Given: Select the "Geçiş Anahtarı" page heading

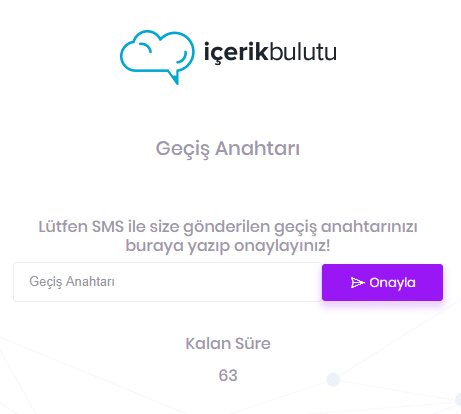Looking at the screenshot, I should pos(228,149).
